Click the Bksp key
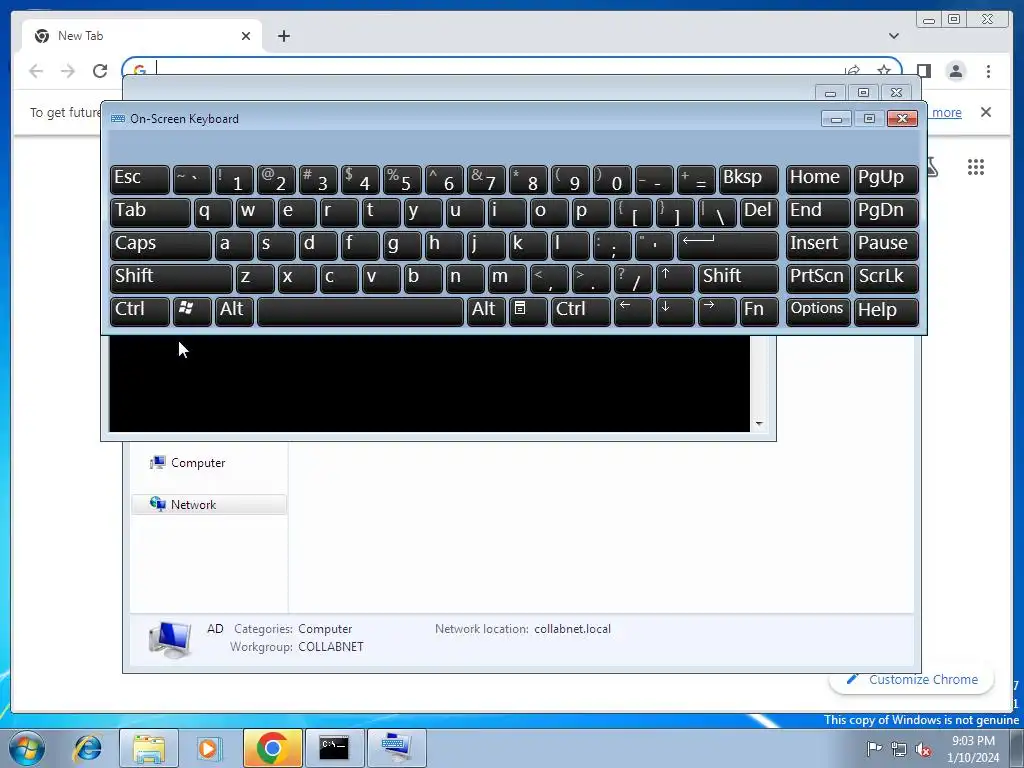This screenshot has width=1024, height=768. pyautogui.click(x=749, y=179)
